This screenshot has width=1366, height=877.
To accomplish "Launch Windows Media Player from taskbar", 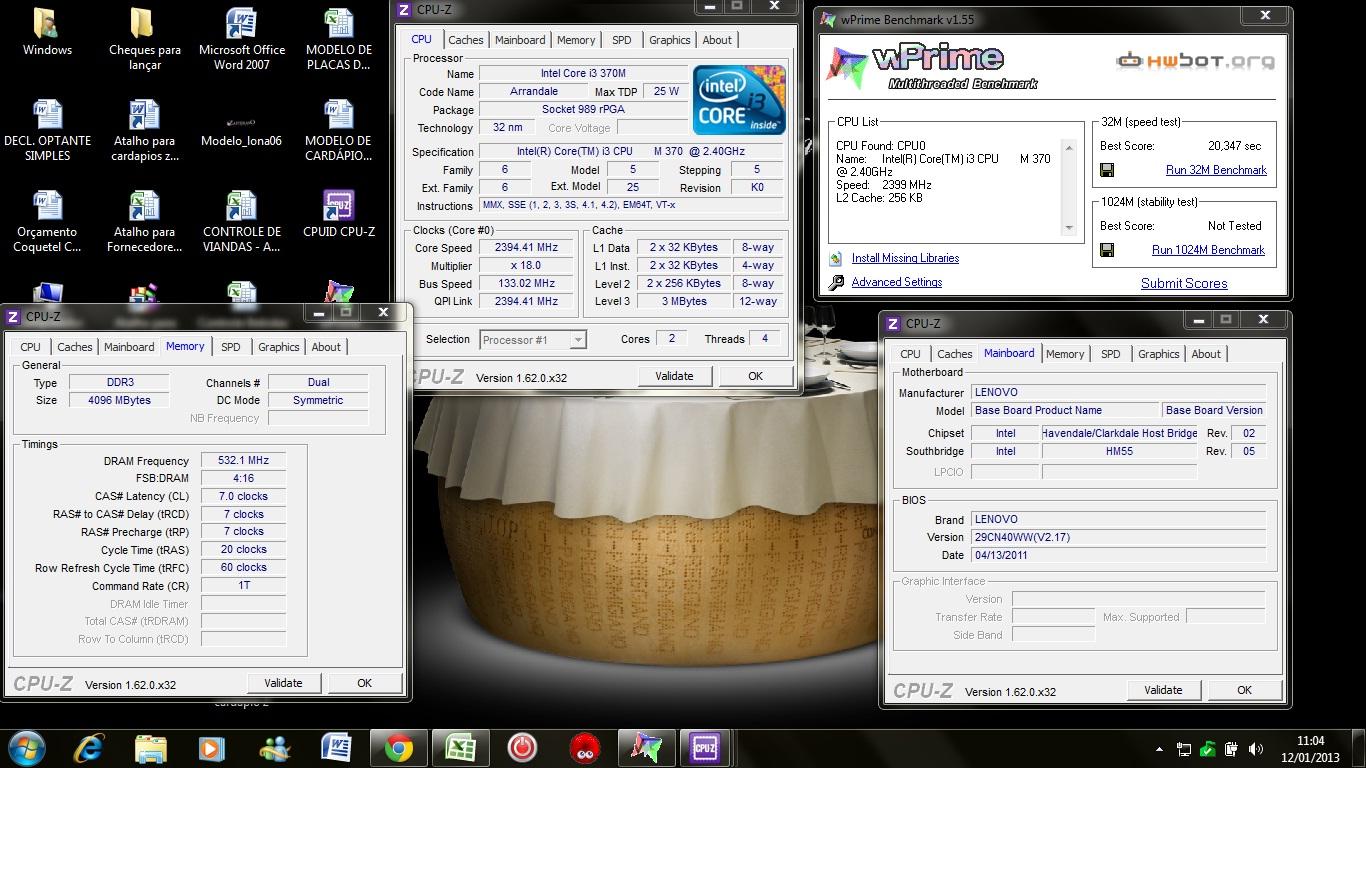I will coord(211,748).
